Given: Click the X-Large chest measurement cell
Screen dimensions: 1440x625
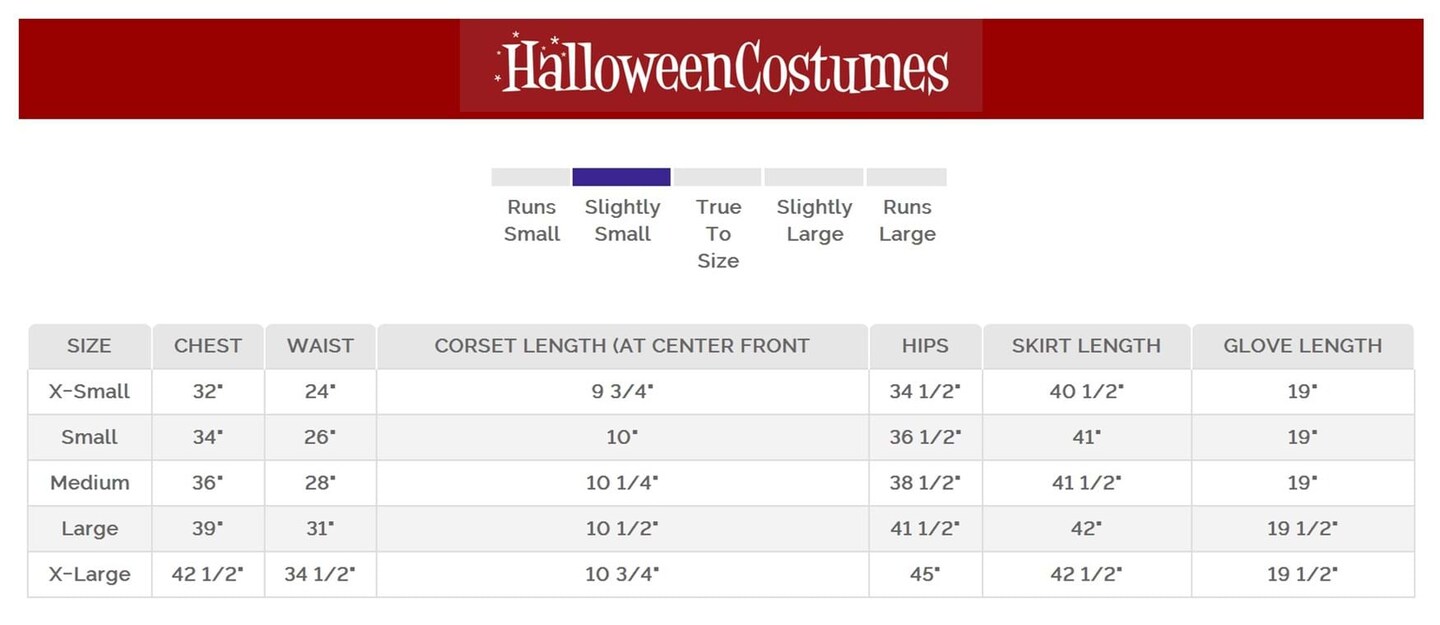Looking at the screenshot, I should (x=208, y=575).
